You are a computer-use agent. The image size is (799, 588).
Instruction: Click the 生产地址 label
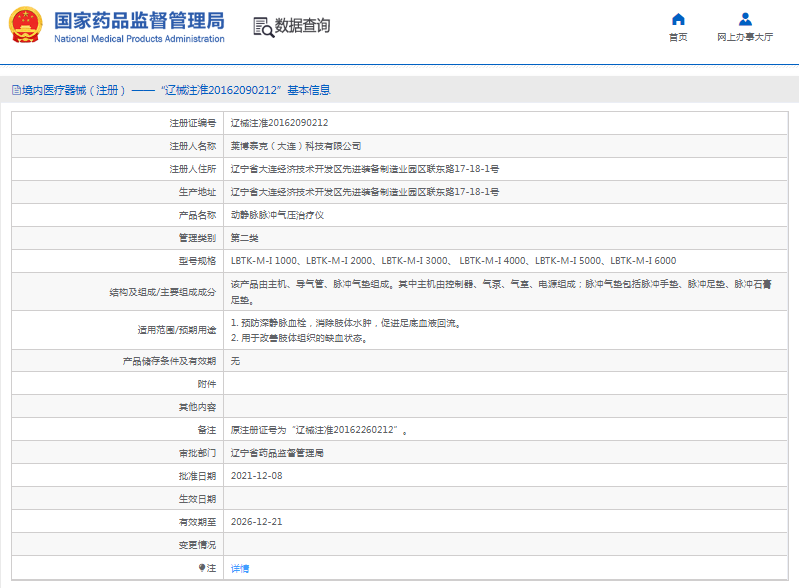pos(197,192)
